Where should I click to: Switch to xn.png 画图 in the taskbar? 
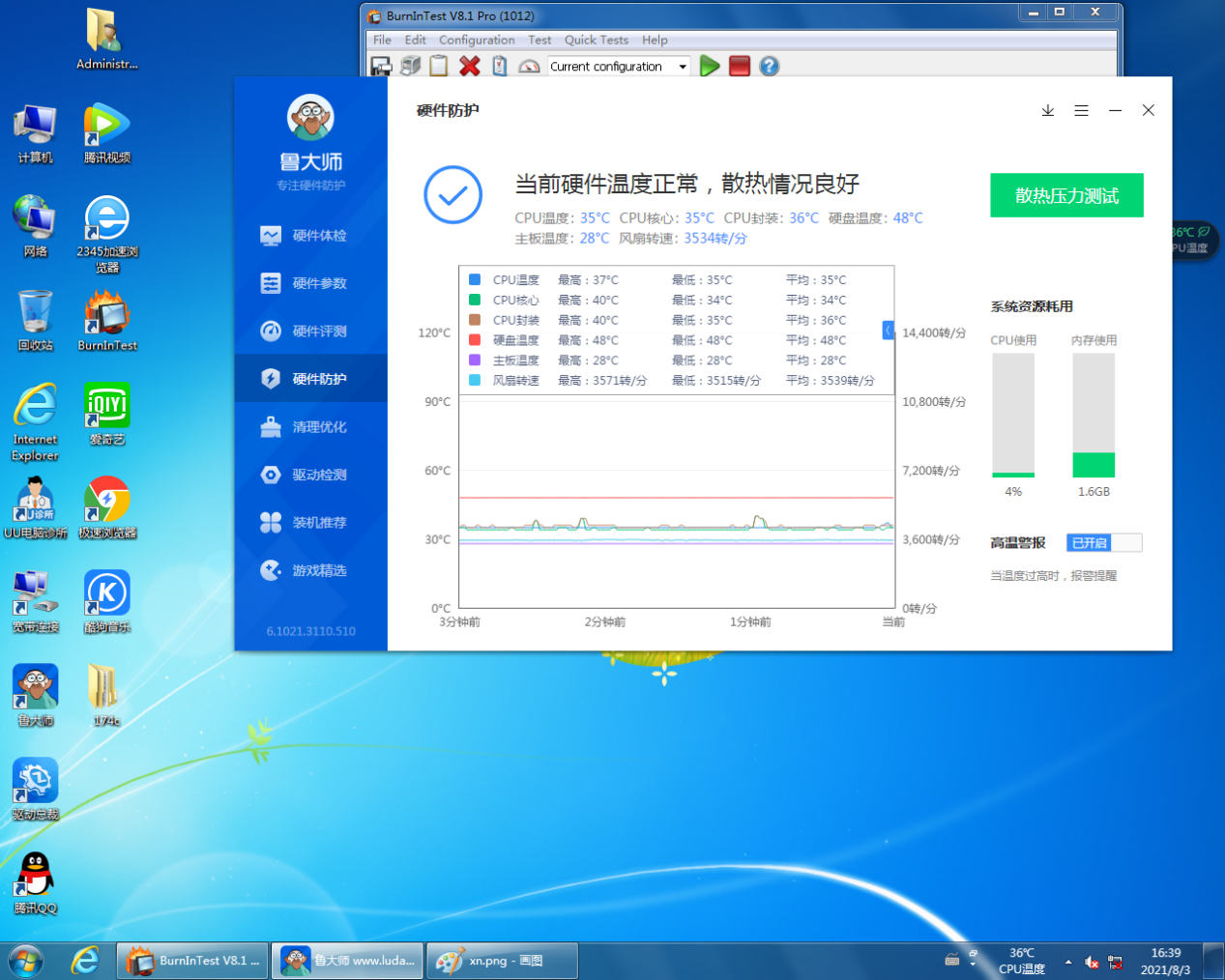pos(502,960)
